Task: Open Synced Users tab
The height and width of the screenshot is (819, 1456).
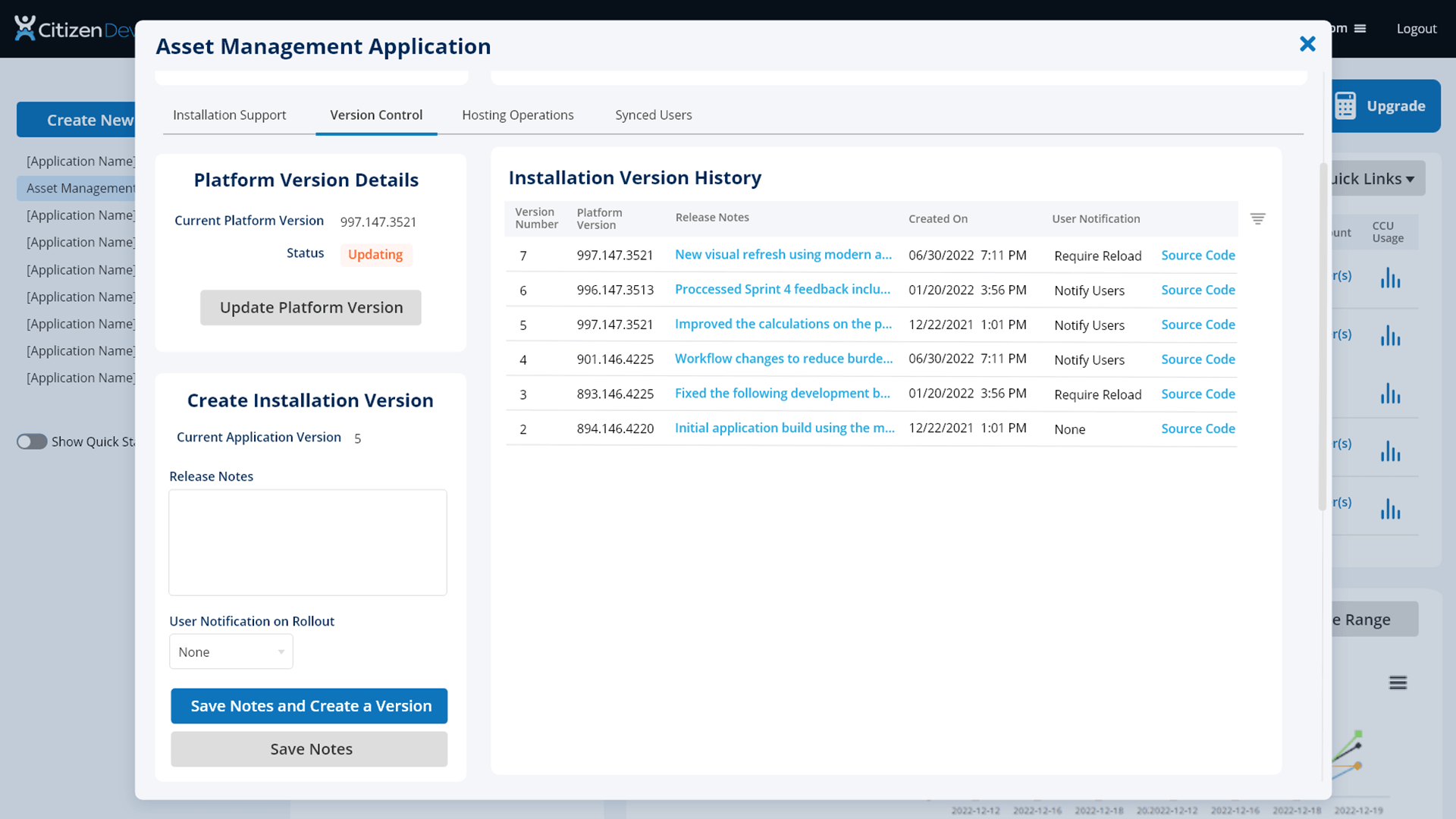Action: click(x=653, y=114)
